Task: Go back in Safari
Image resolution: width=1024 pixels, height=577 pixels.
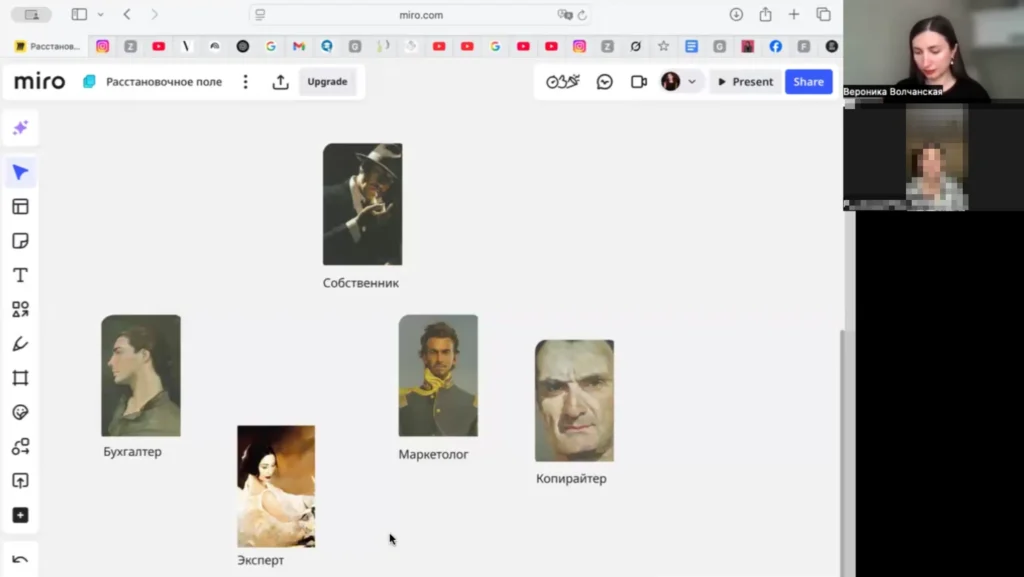Action: (127, 14)
